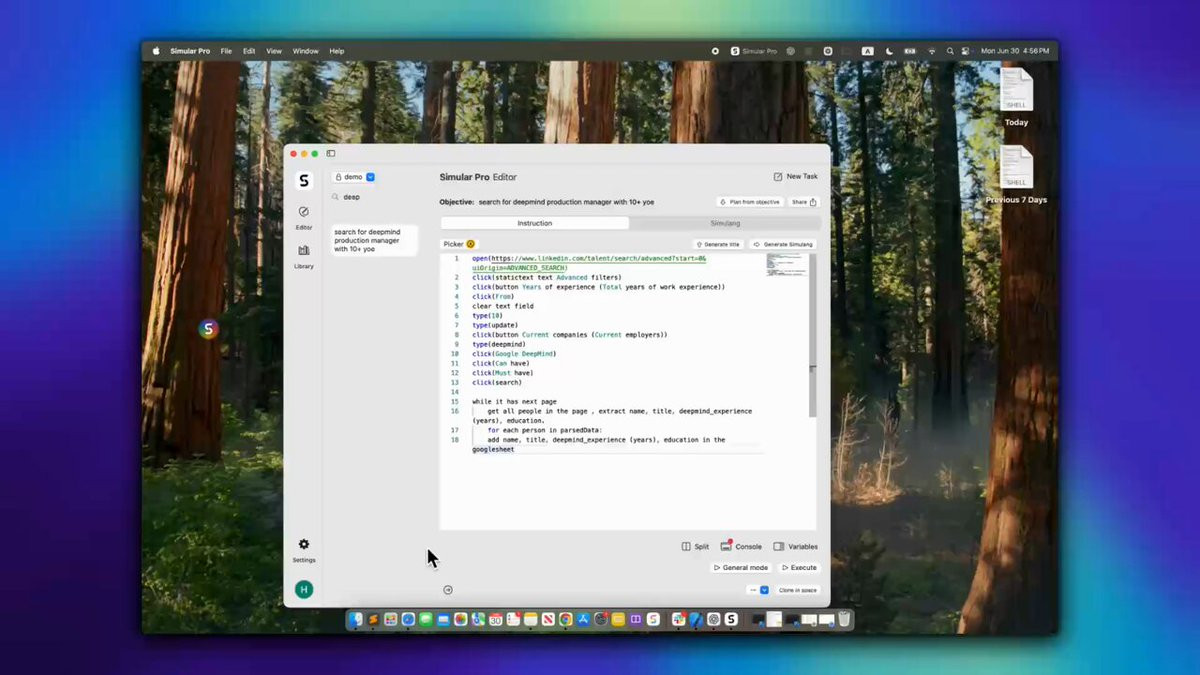Open the Edit menu

[x=249, y=51]
